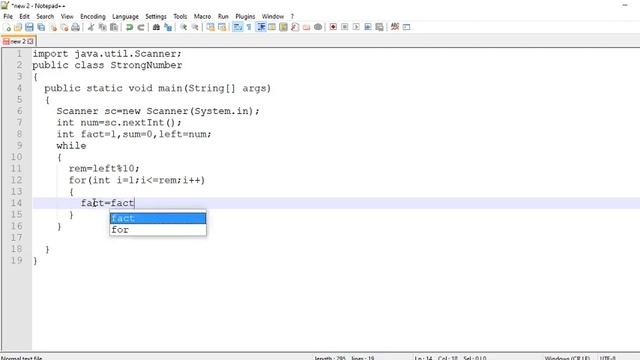Click the Playback macro icon
The height and width of the screenshot is (360, 640).
click(x=356, y=27)
